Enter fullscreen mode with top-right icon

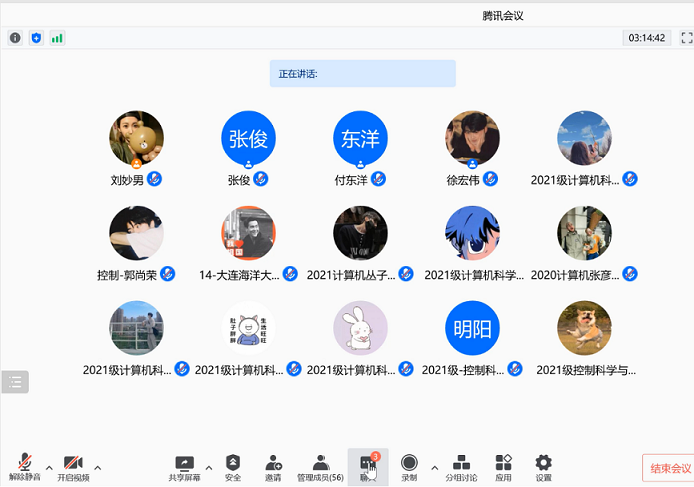click(686, 38)
